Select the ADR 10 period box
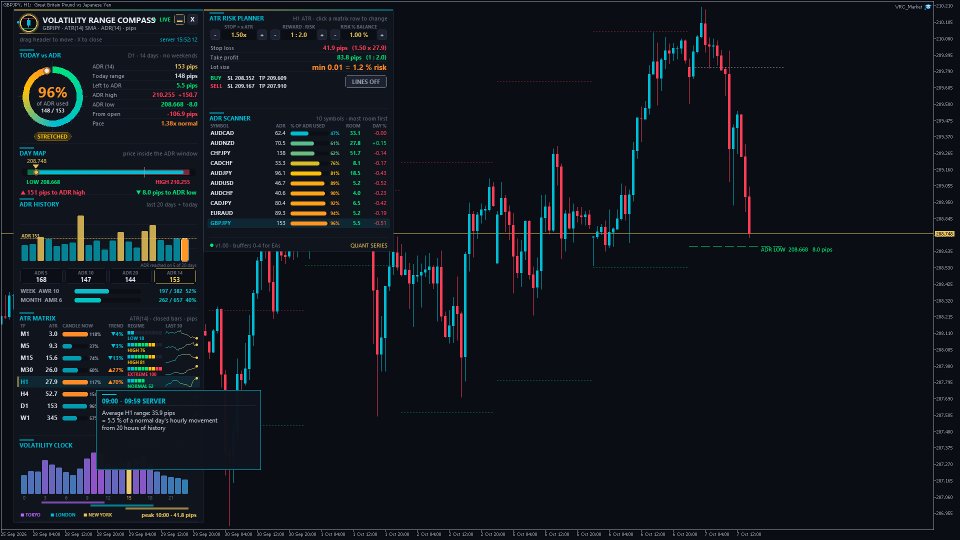 [x=86, y=277]
